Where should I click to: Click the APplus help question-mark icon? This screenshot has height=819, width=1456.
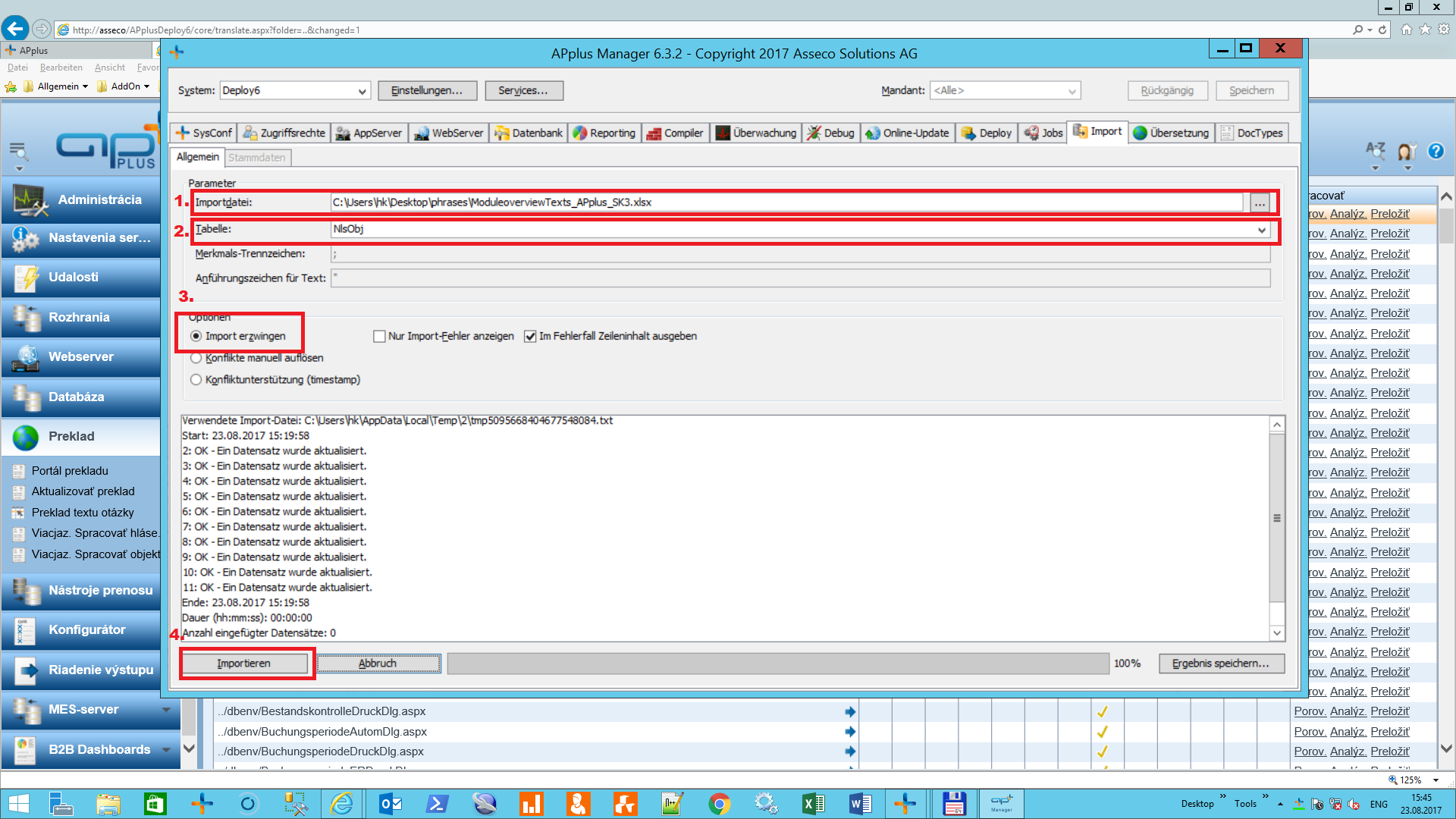pyautogui.click(x=1436, y=151)
